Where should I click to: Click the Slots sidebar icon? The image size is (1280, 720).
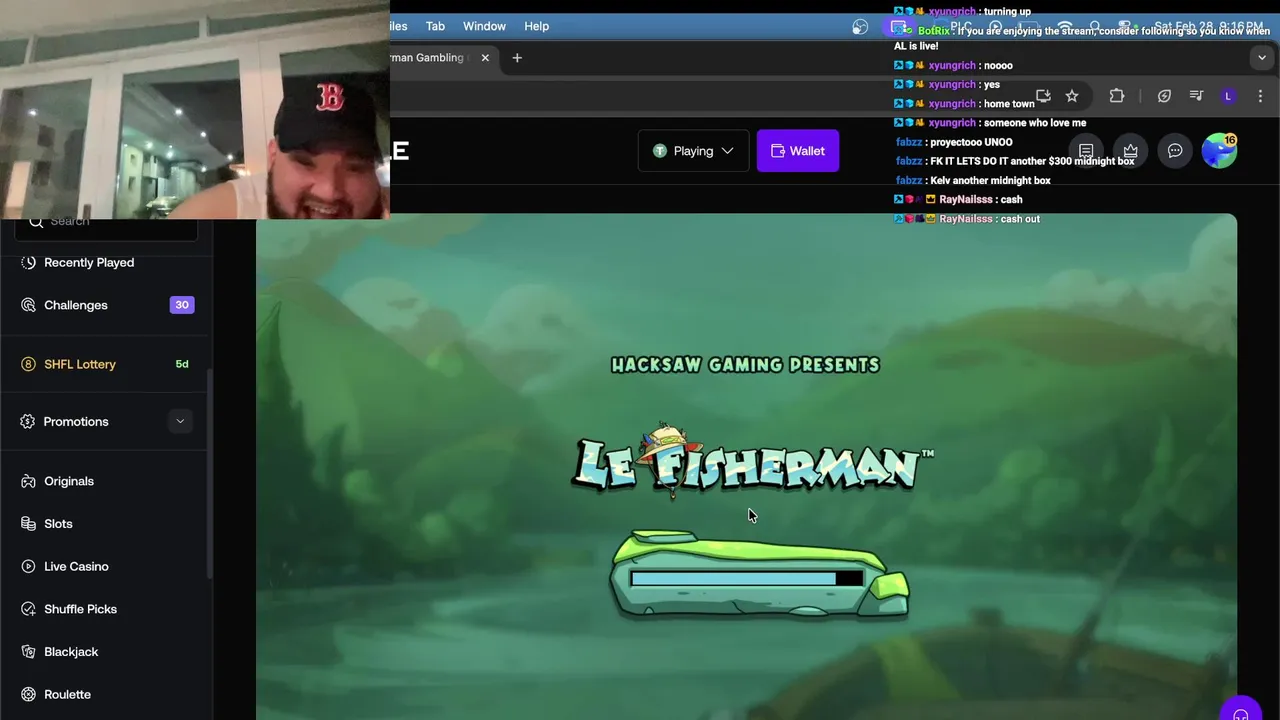click(x=28, y=524)
